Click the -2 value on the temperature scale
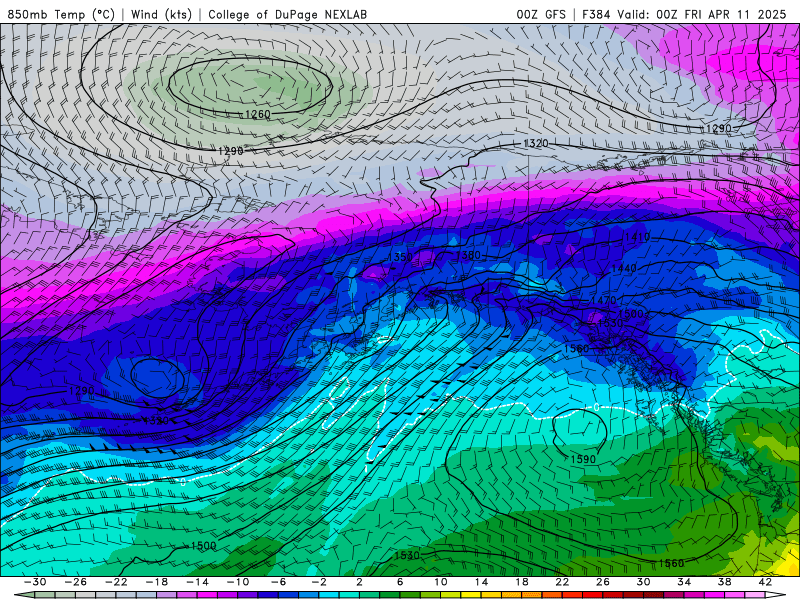800x600 pixels. 319,582
